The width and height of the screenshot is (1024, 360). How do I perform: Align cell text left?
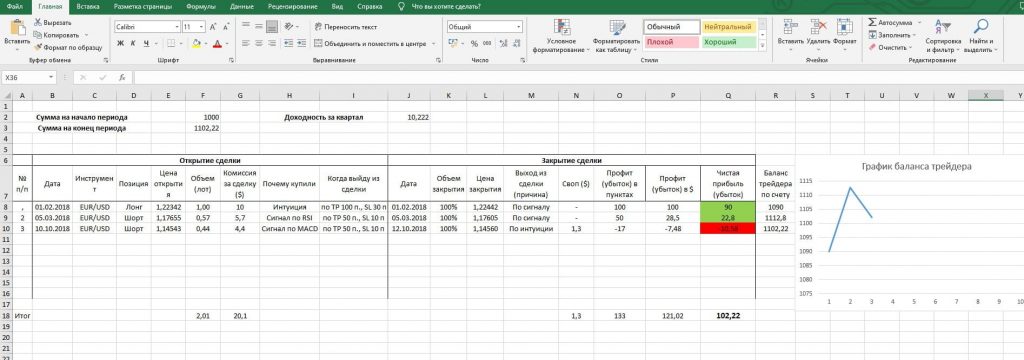coord(246,44)
